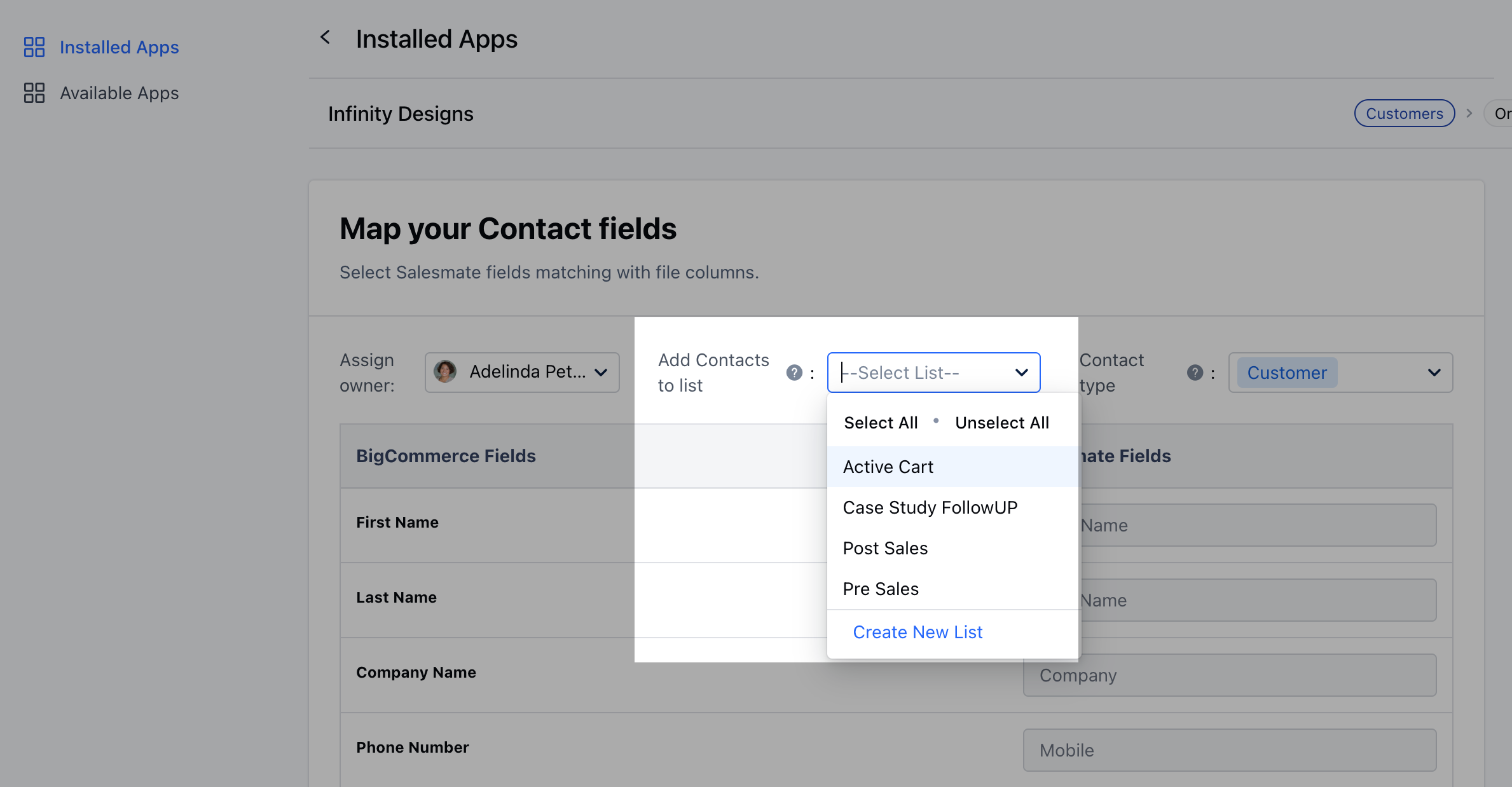The height and width of the screenshot is (787, 1512).
Task: Click help icon beside Add Contacts to list
Action: [794, 373]
